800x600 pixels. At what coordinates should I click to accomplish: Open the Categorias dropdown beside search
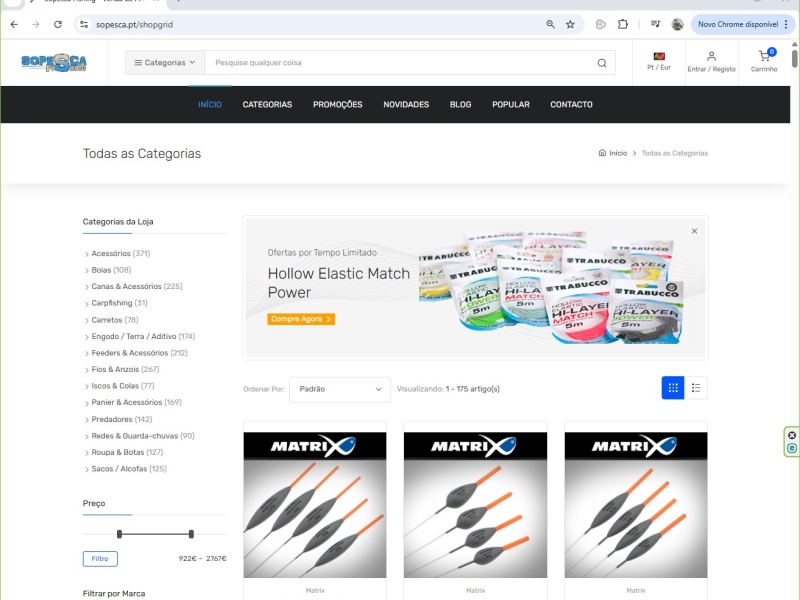click(165, 63)
